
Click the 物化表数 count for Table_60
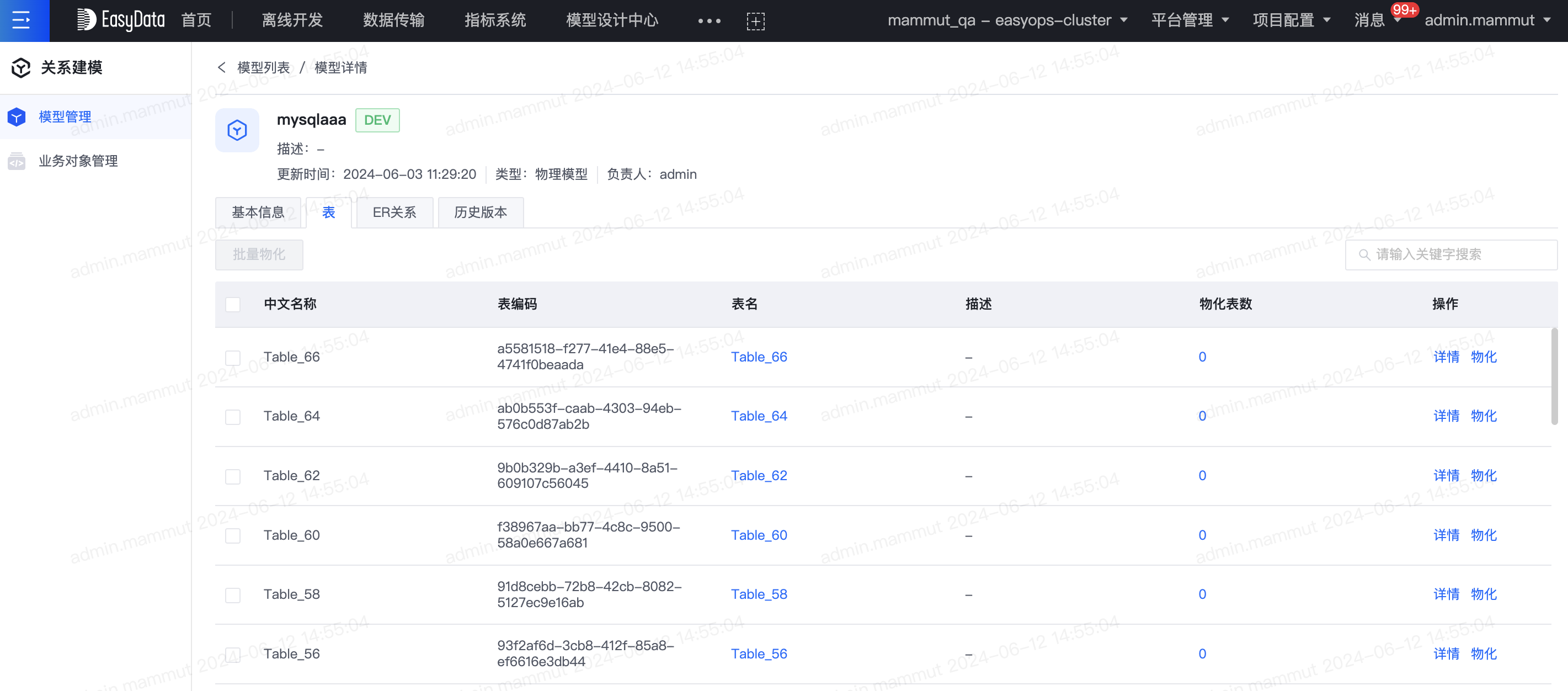[x=1202, y=535]
